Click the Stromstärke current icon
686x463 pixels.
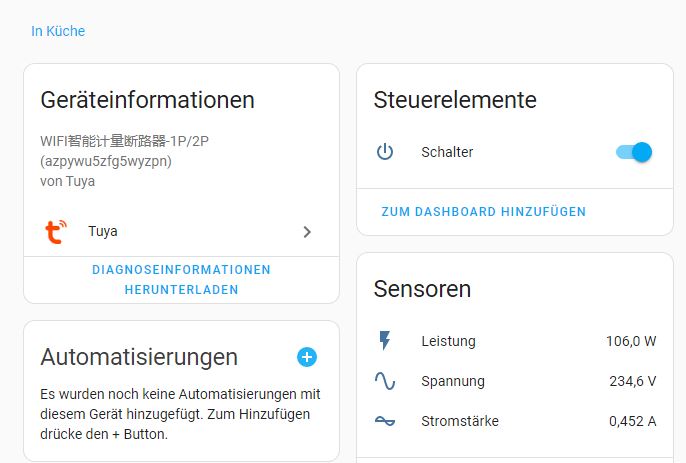click(x=385, y=421)
